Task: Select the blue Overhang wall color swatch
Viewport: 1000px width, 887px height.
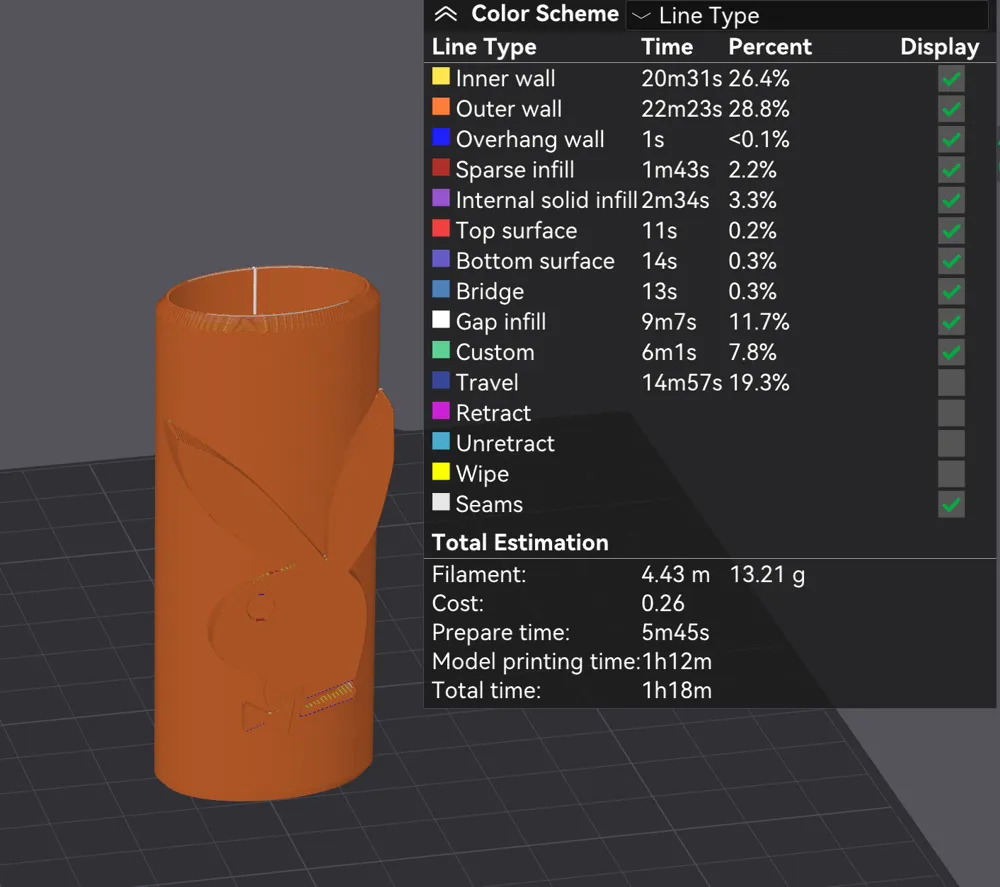Action: click(x=441, y=138)
